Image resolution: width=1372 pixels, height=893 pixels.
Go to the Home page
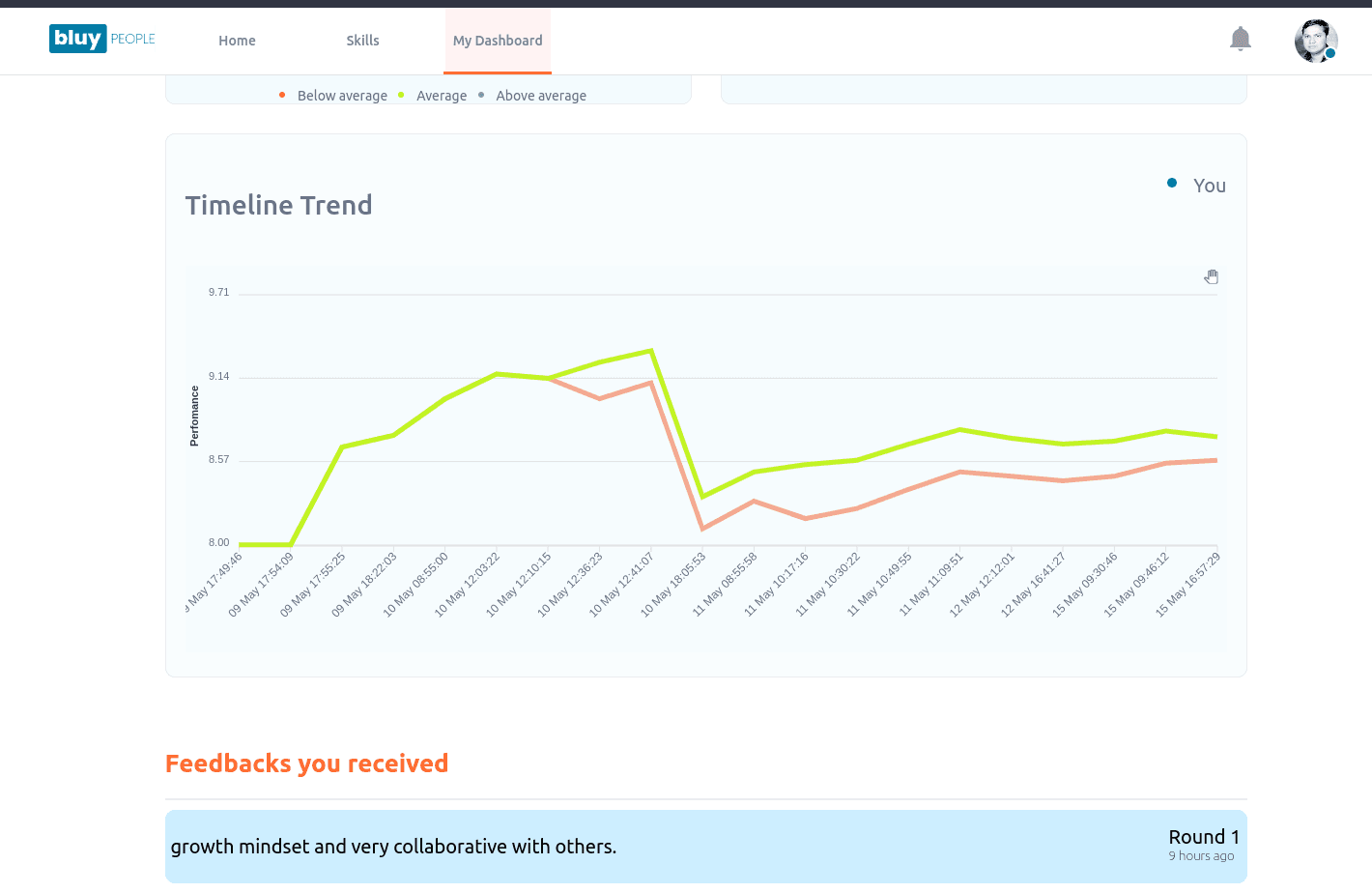click(237, 41)
